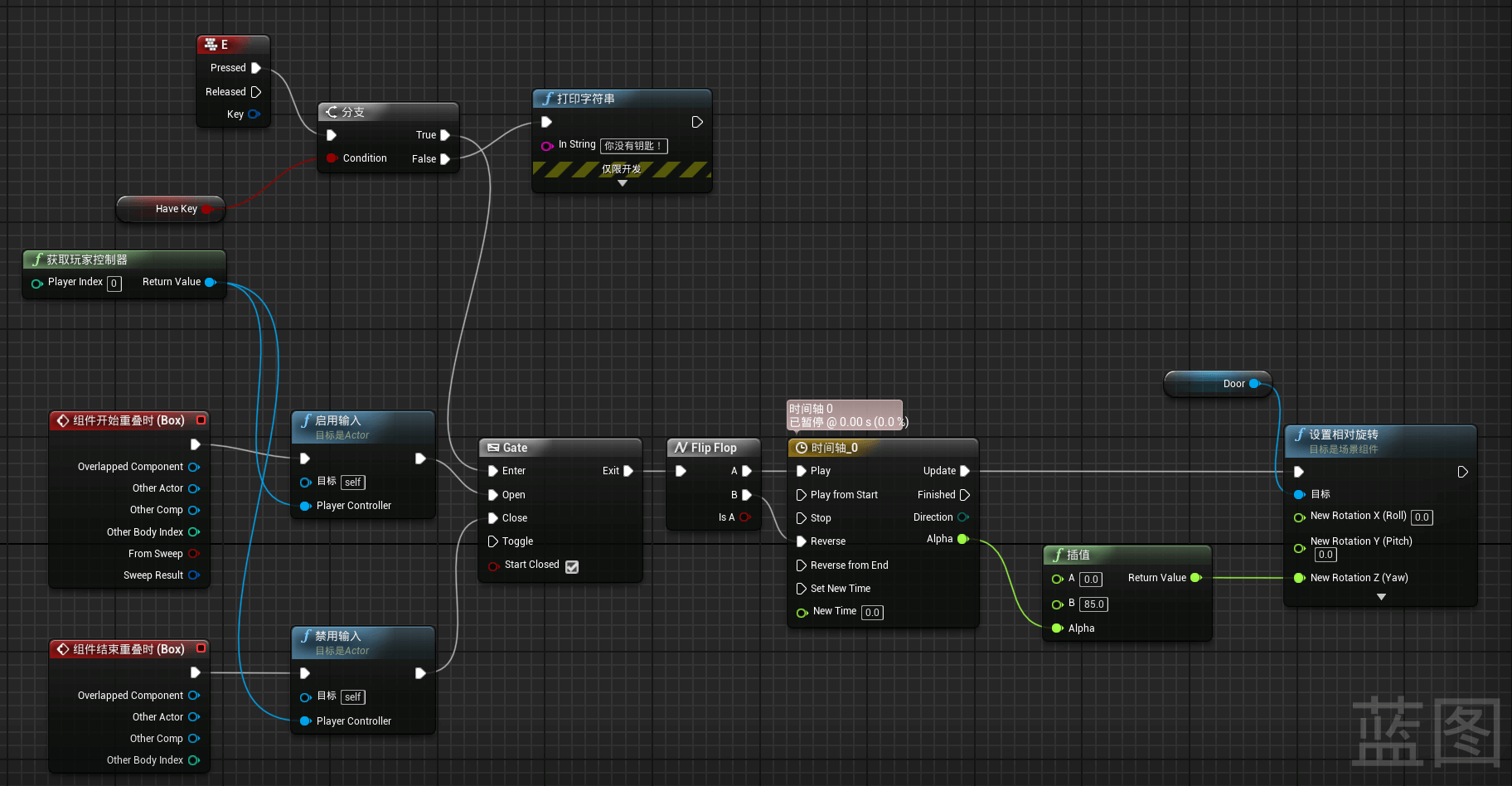The height and width of the screenshot is (786, 1512).
Task: Click the Have Key variable output pin
Action: click(207, 209)
